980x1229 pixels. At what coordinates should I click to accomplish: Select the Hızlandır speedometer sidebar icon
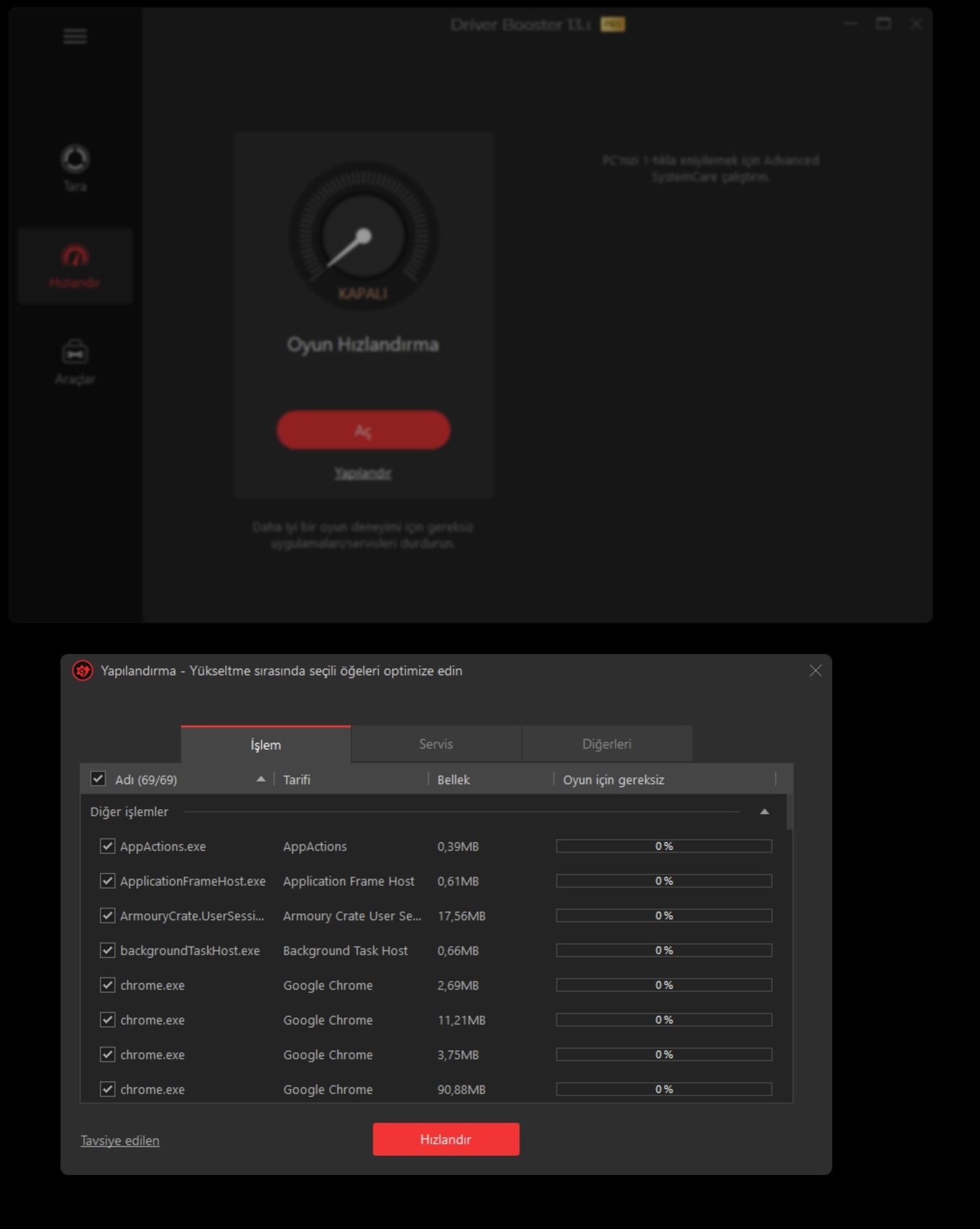click(x=75, y=256)
